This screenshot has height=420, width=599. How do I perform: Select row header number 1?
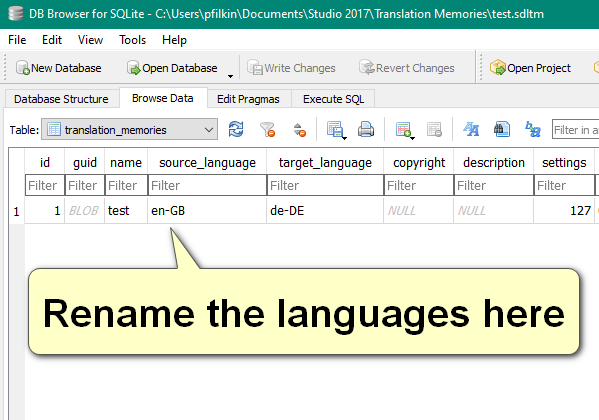(16, 211)
